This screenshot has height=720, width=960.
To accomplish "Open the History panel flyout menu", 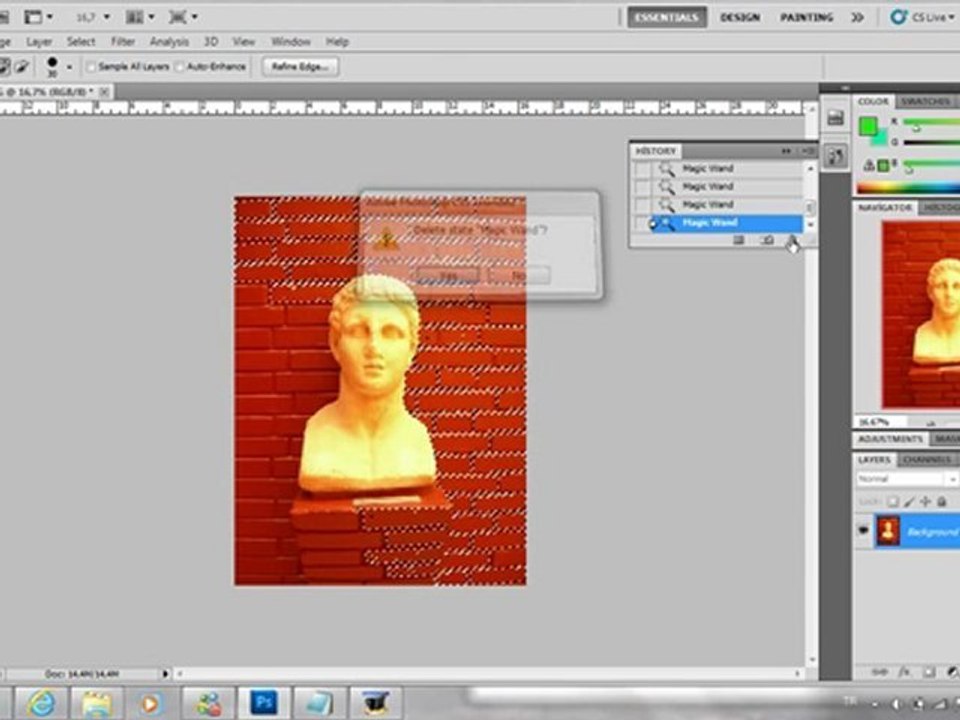I will click(808, 151).
